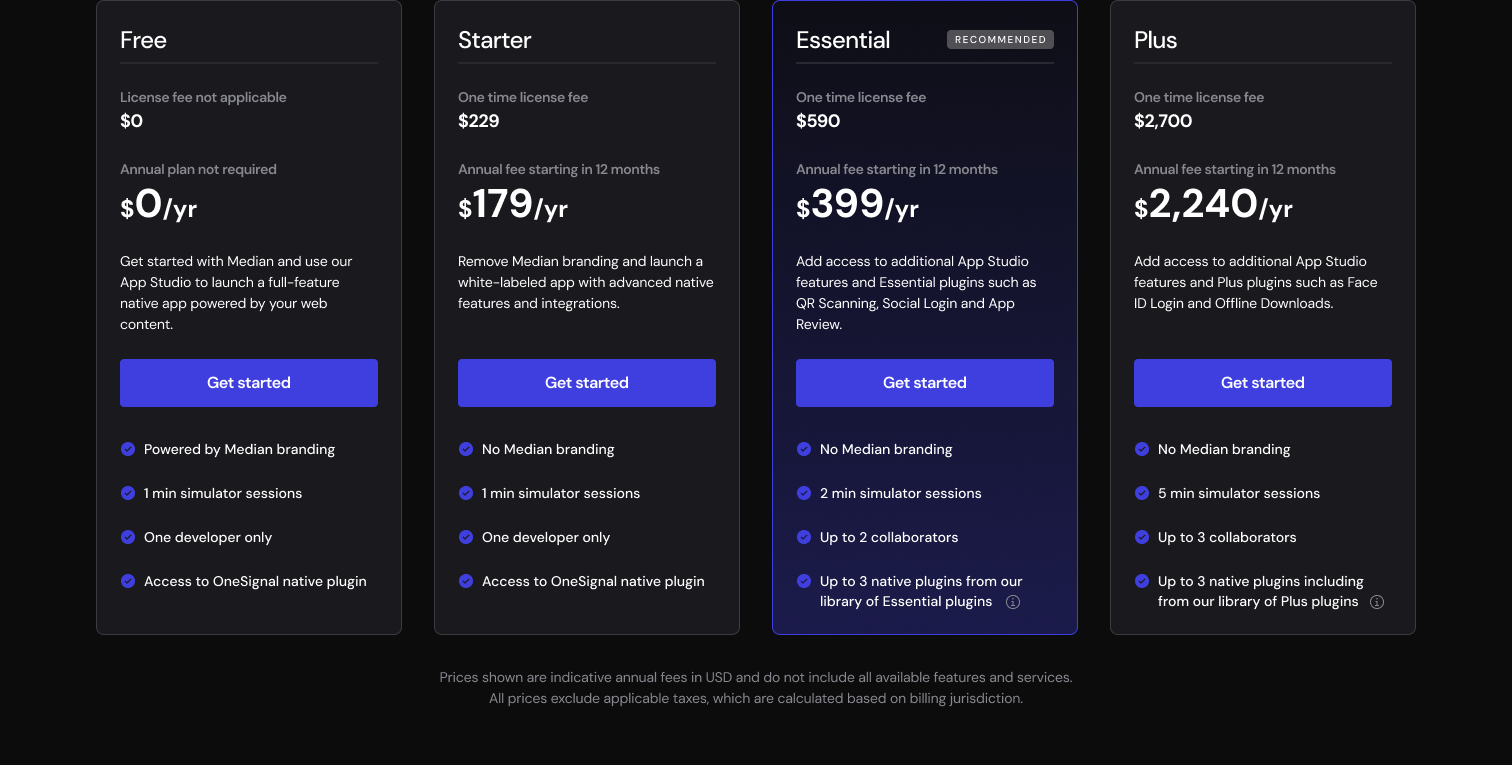Click checkmark beside Starter's Access to OneSignal plugin
This screenshot has height=765, width=1512.
466,581
